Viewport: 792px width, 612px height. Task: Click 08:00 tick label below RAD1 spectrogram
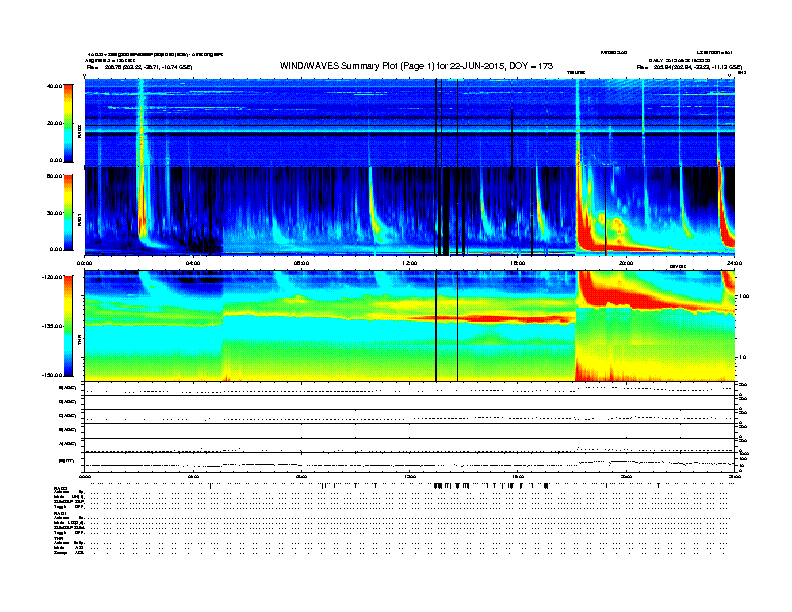click(301, 263)
